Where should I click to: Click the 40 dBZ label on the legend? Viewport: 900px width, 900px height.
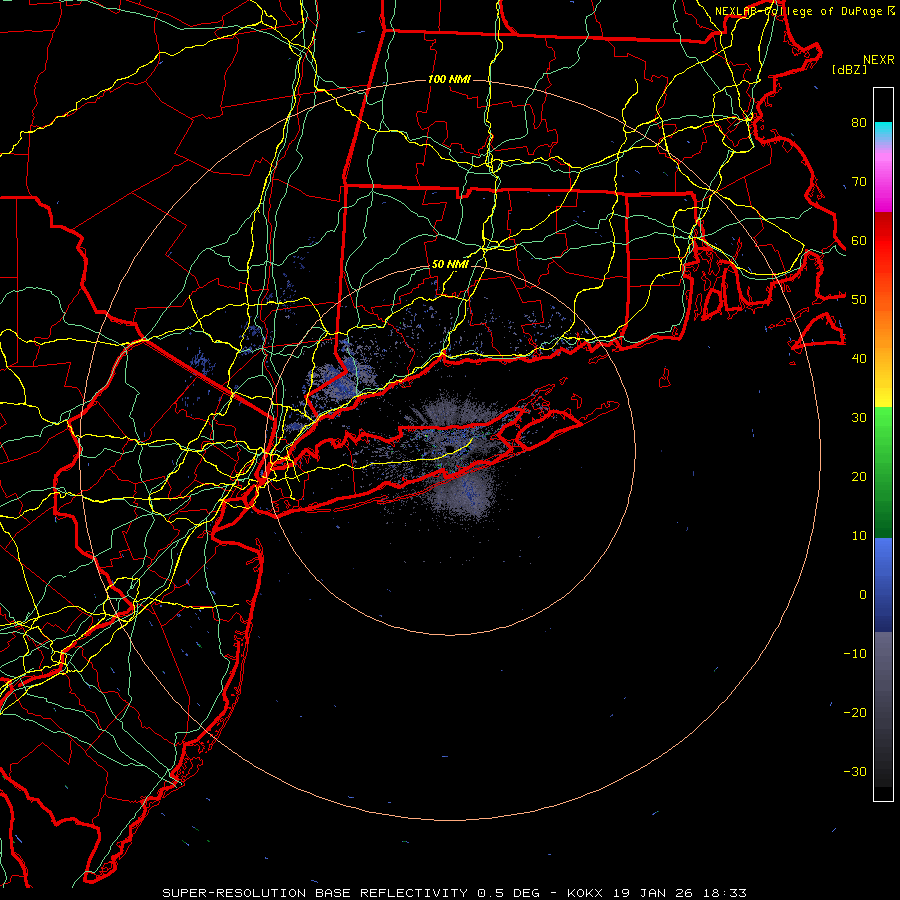(x=859, y=359)
